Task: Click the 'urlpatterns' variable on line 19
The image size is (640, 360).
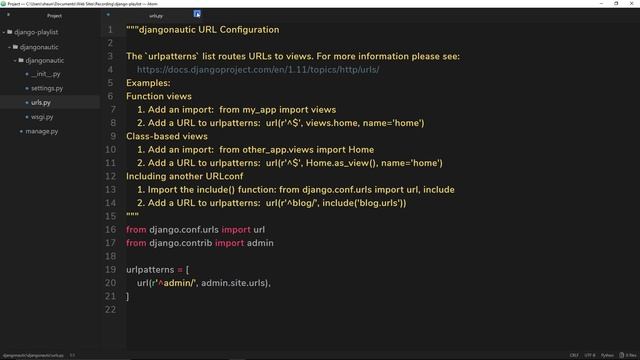Action: click(150, 270)
